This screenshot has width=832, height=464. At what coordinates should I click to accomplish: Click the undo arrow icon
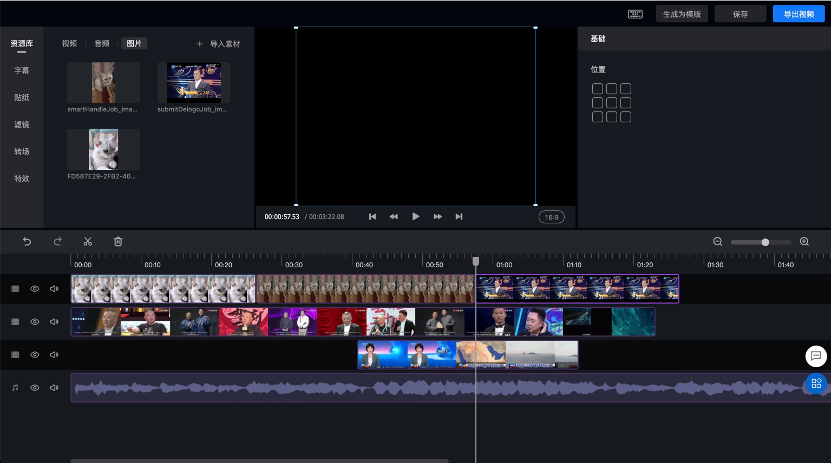(27, 241)
